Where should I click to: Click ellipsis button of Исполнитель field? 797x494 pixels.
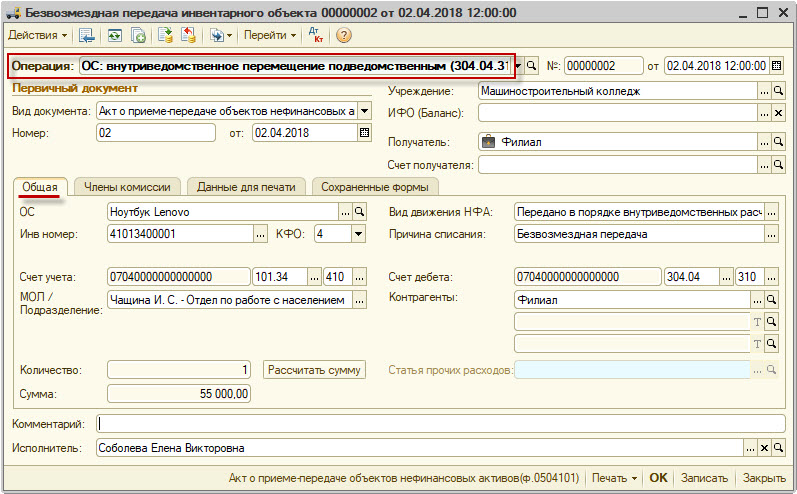(750, 448)
